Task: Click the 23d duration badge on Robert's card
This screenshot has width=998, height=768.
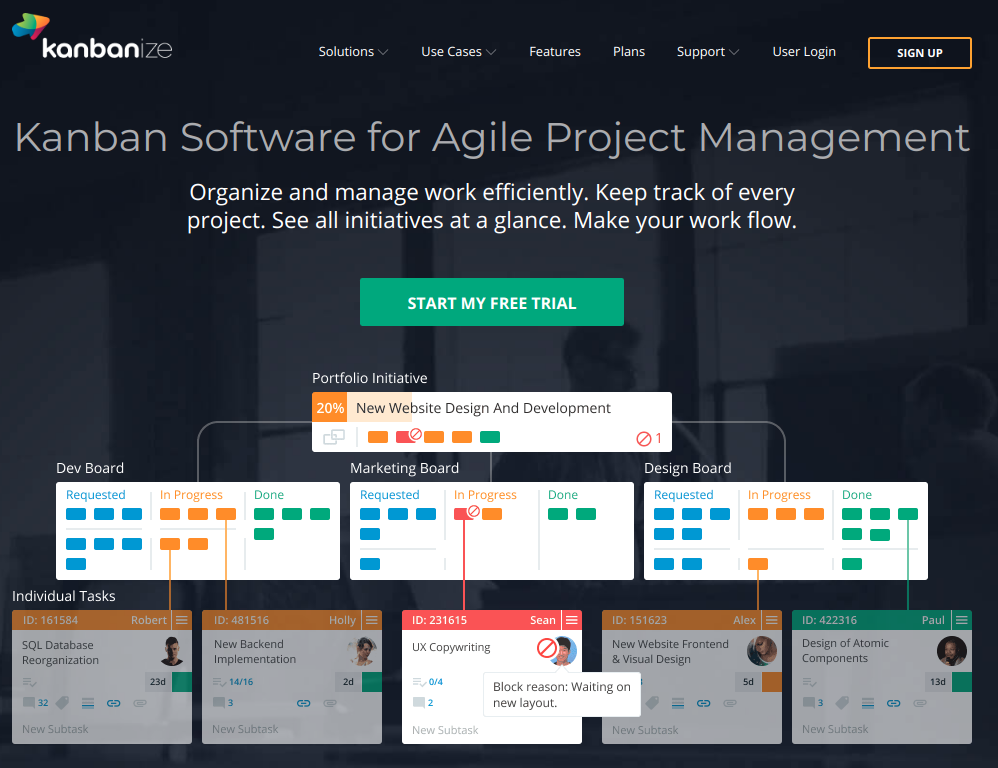Action: pos(158,681)
